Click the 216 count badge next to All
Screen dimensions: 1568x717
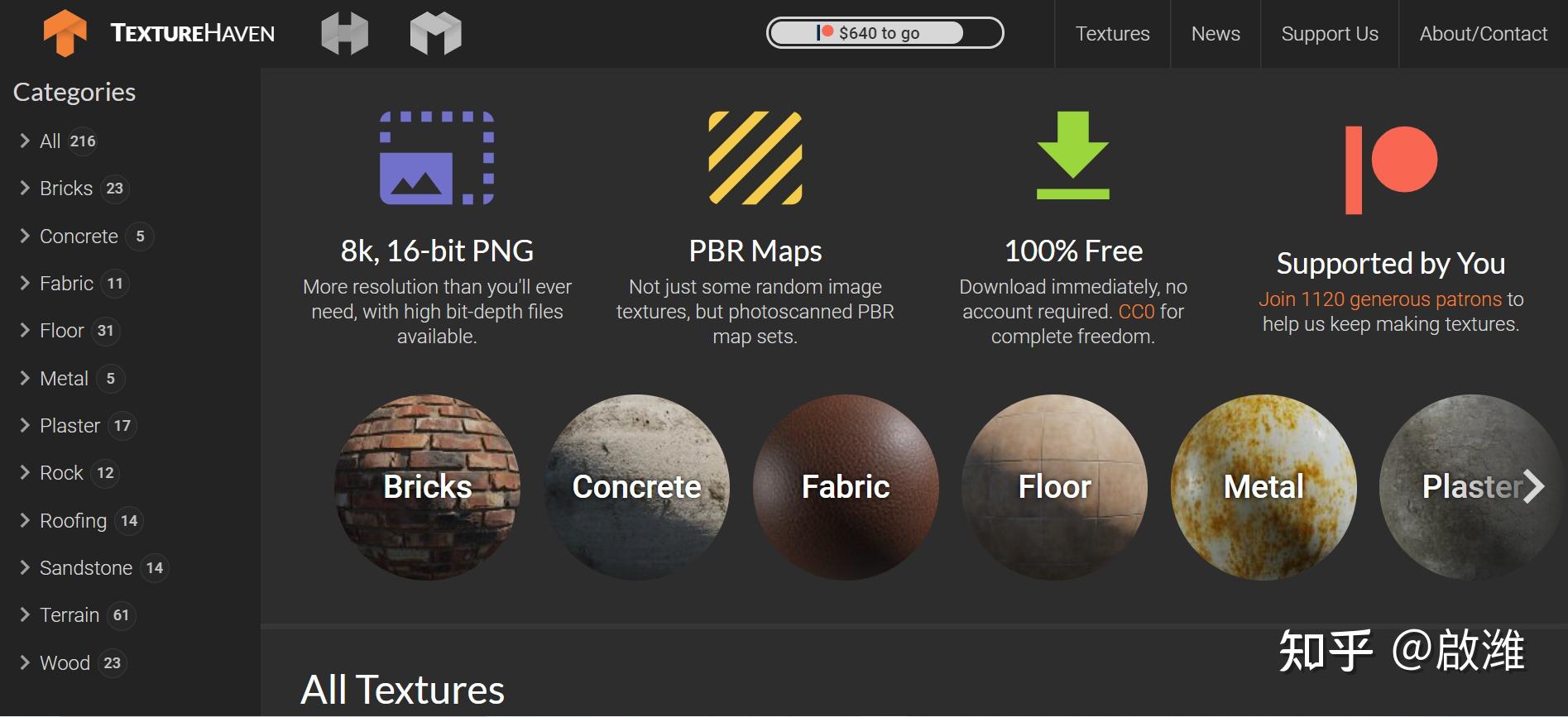(83, 141)
